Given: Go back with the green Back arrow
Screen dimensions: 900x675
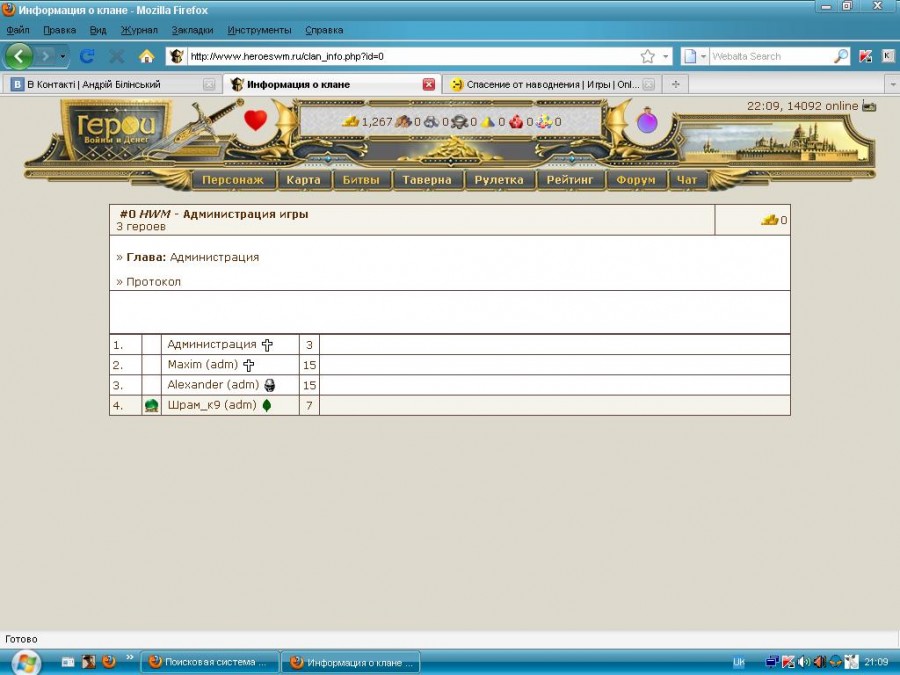Looking at the screenshot, I should (19, 56).
